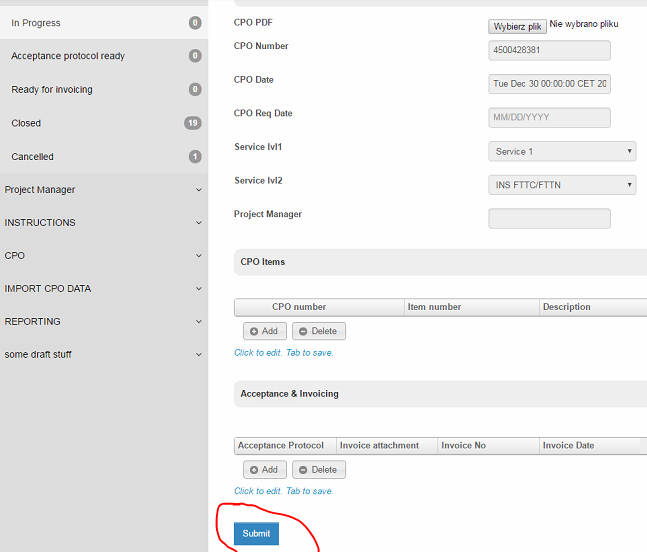647x552 pixels.
Task: Expand the CPO sidebar section
Action: 102,256
